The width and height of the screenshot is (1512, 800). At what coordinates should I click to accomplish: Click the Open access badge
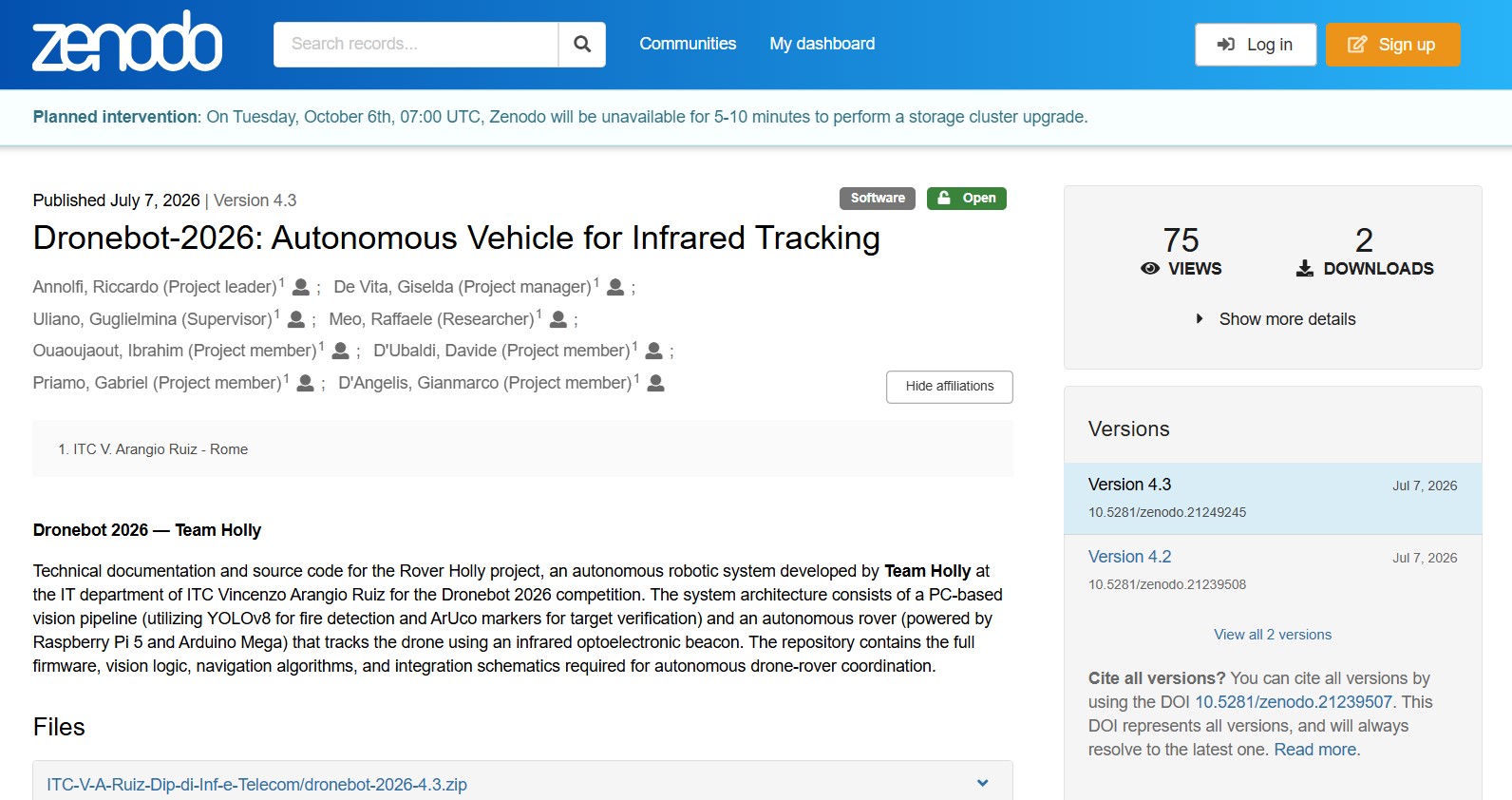point(967,198)
